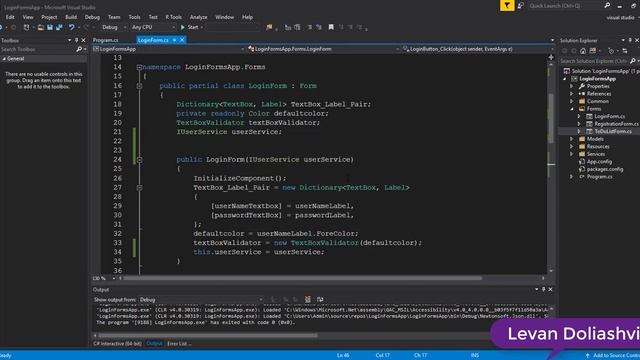The image size is (640, 360).
Task: Open the Any CPU platform dropdown
Action: 153,27
